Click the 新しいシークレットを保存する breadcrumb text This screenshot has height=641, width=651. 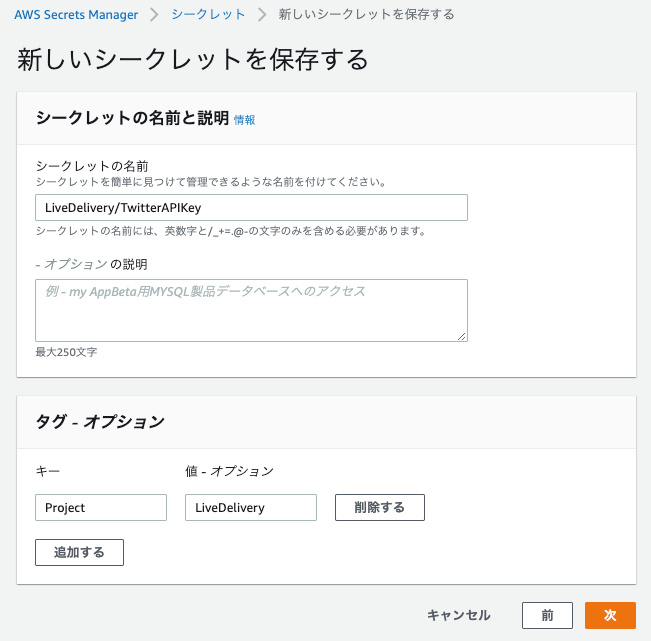click(x=366, y=15)
